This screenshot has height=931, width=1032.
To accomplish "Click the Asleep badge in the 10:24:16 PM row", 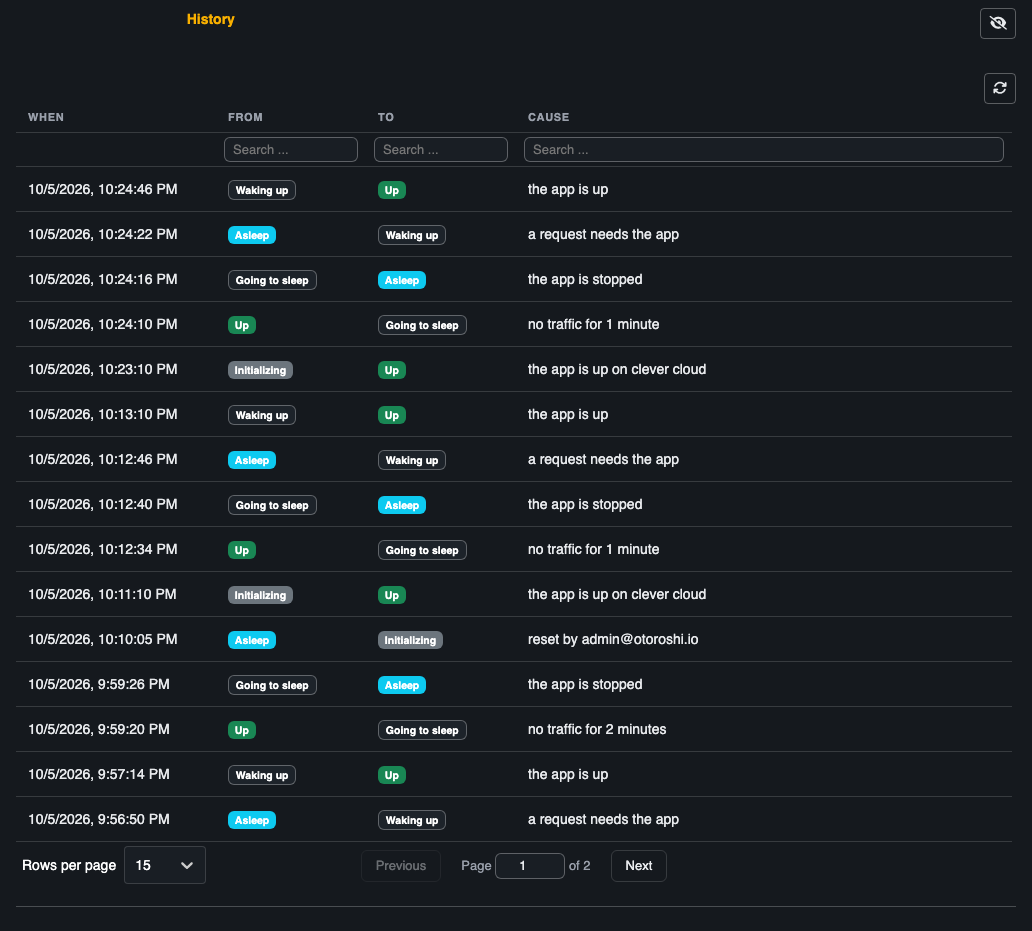I will (401, 280).
